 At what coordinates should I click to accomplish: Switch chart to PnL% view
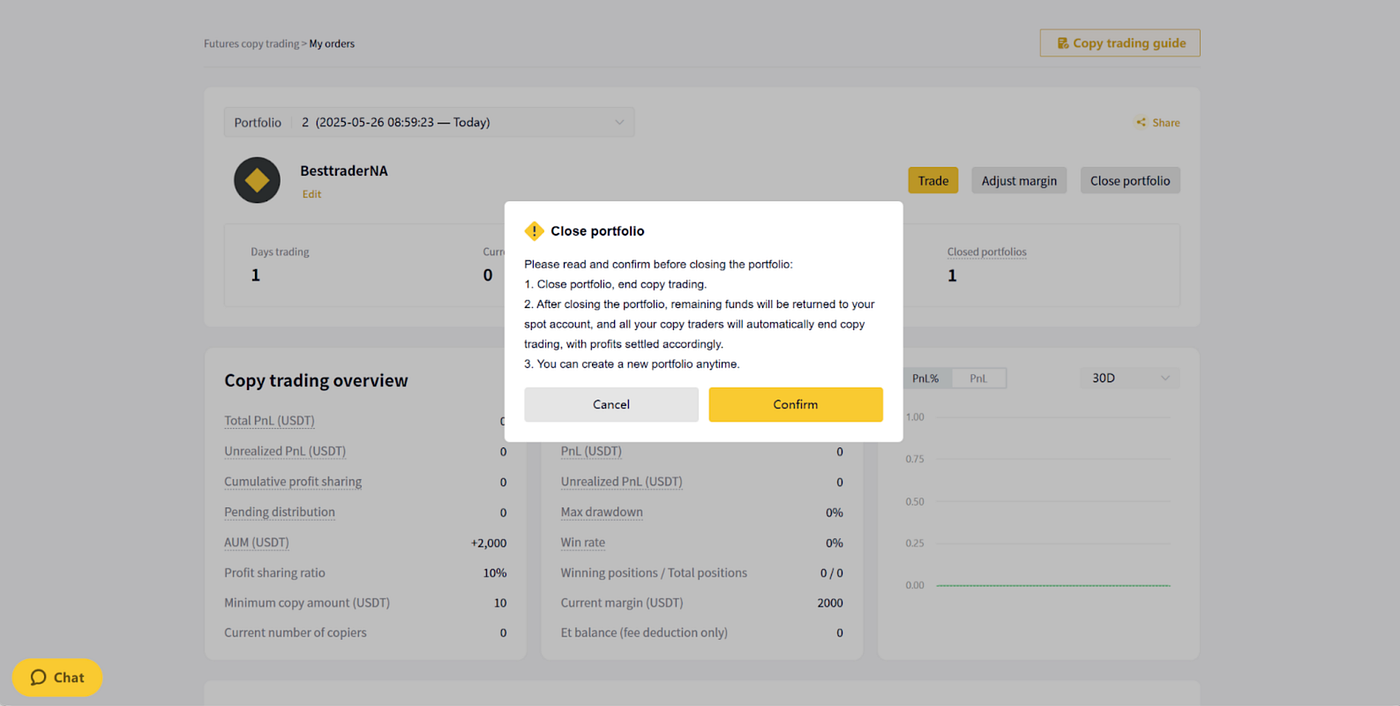coord(927,378)
